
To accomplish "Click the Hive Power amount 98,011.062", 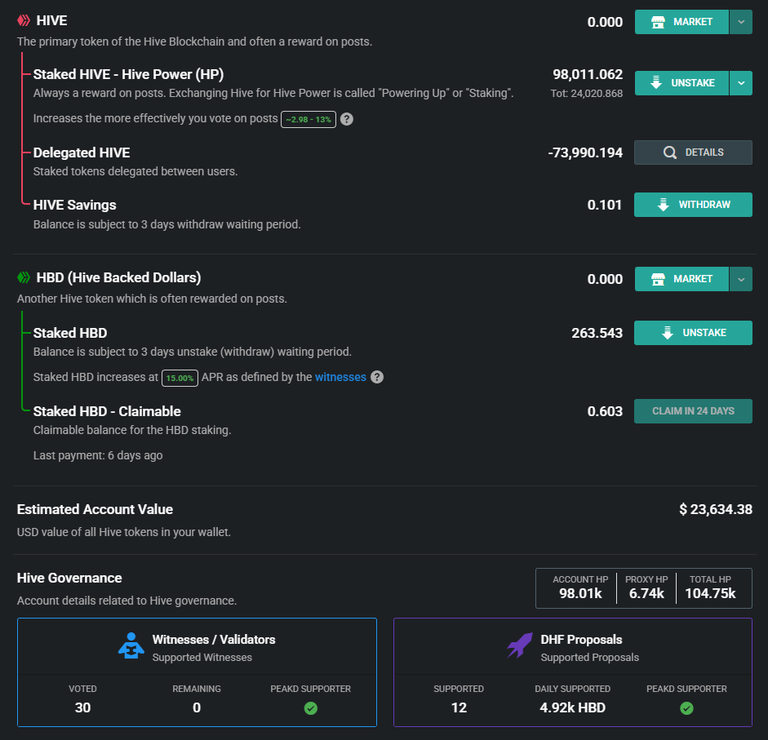I will click(x=588, y=74).
